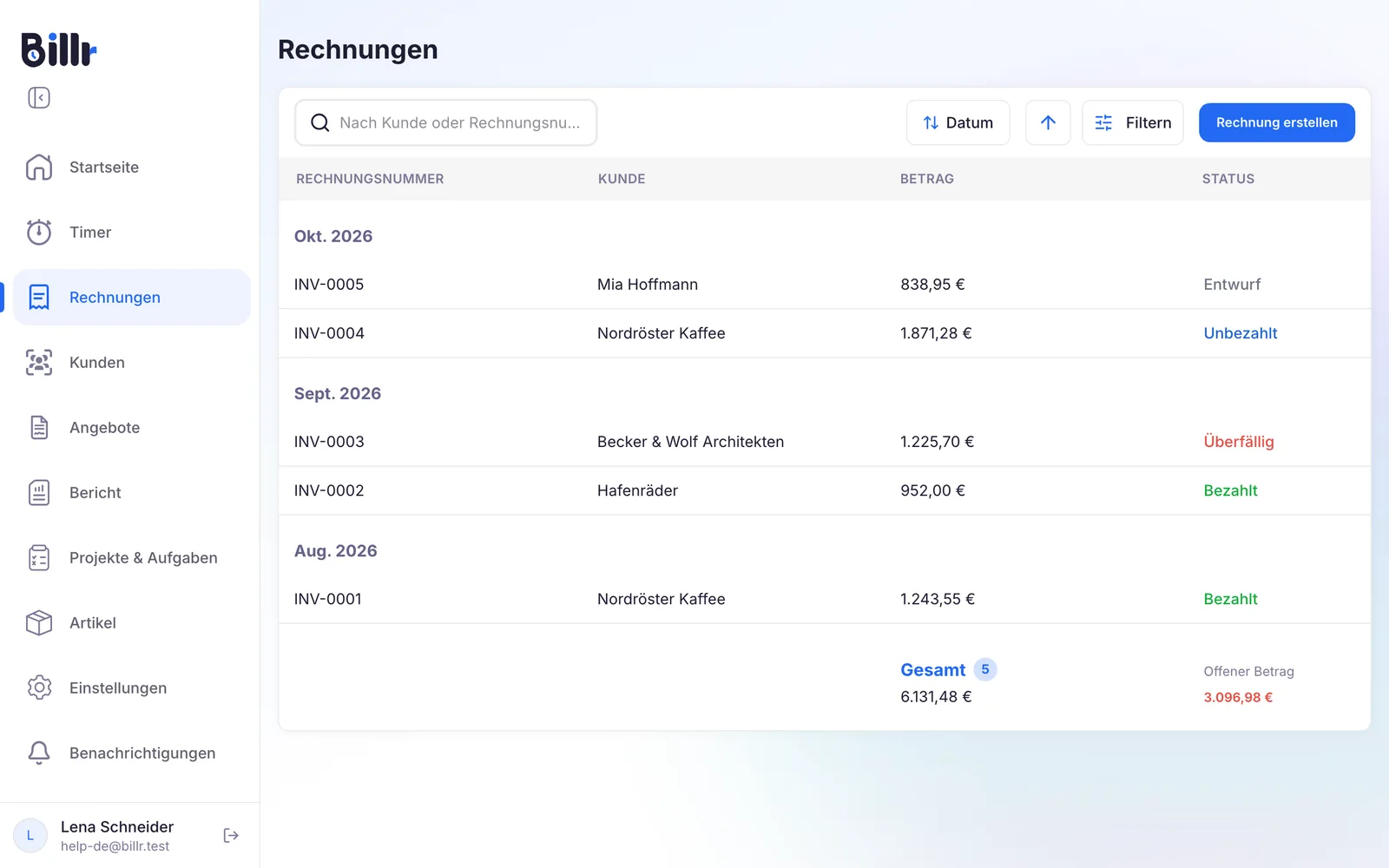Open Kunden in the sidebar
This screenshot has width=1389, height=868.
click(x=132, y=362)
